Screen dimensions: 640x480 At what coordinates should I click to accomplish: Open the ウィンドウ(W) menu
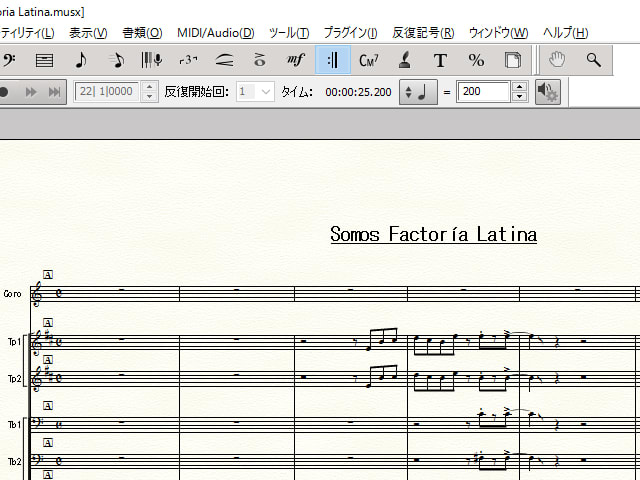pyautogui.click(x=498, y=33)
